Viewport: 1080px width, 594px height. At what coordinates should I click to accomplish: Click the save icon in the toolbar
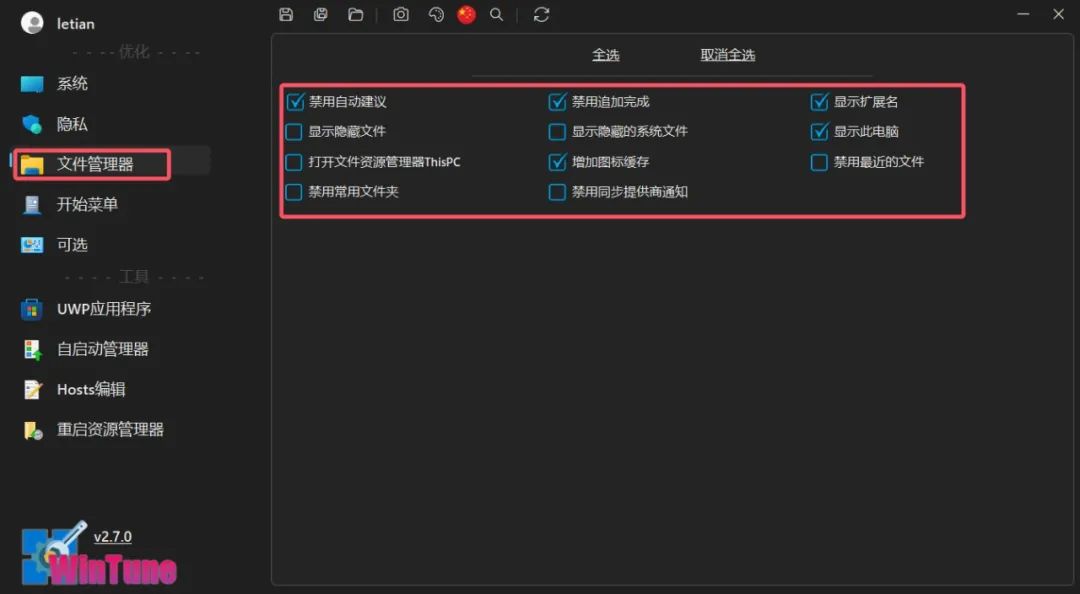[x=286, y=15]
